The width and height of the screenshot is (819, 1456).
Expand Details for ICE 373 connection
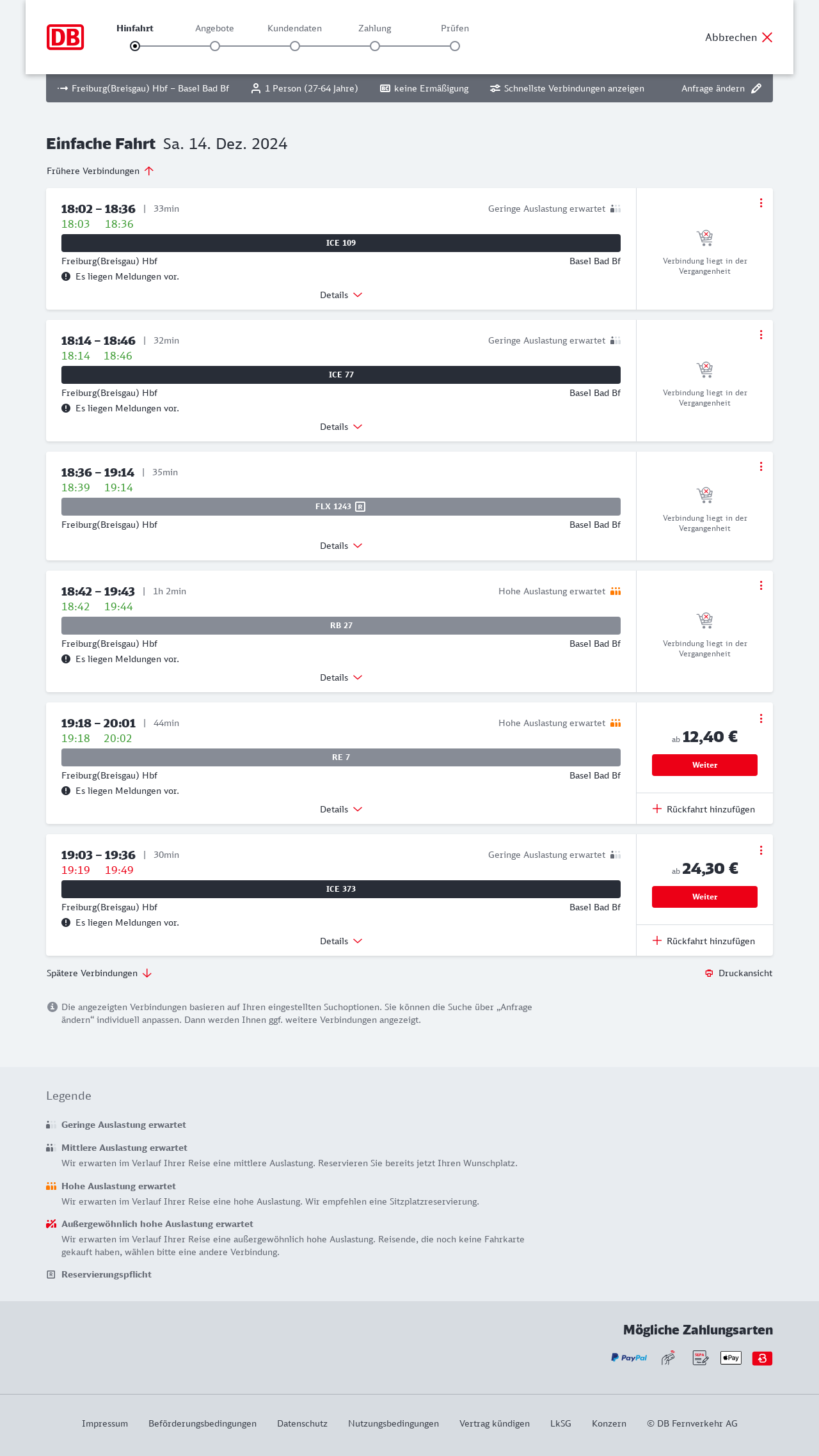click(341, 941)
